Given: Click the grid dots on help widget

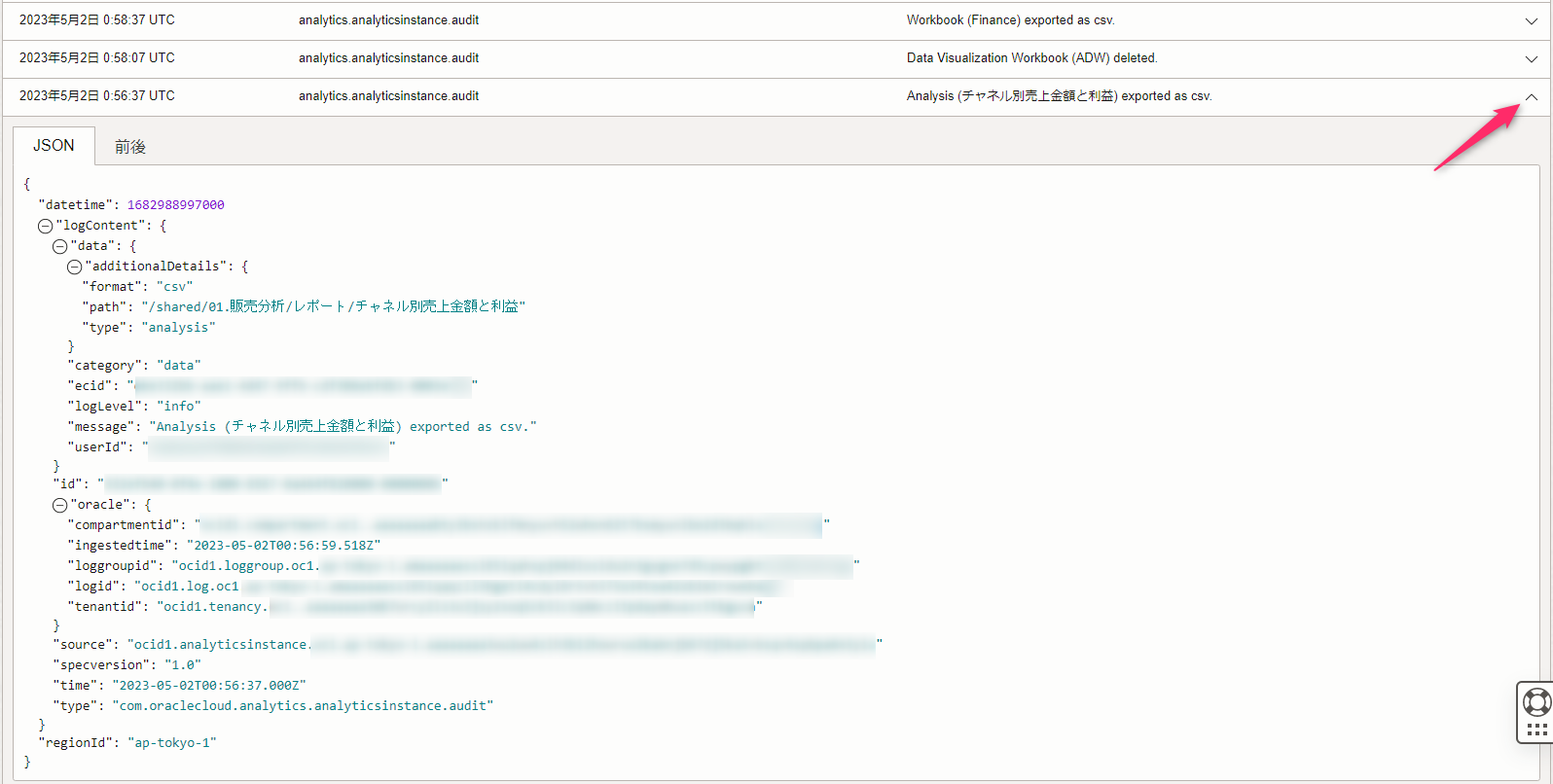Looking at the screenshot, I should click(x=1537, y=730).
